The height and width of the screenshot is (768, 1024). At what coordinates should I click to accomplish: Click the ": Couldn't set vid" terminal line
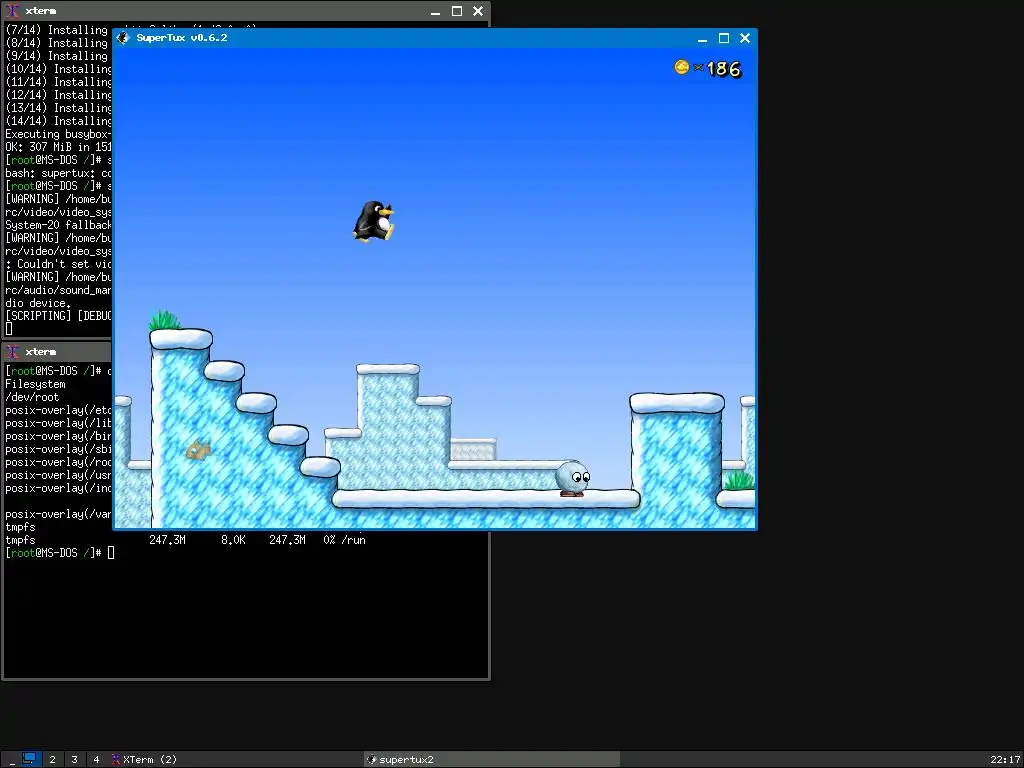click(x=59, y=264)
